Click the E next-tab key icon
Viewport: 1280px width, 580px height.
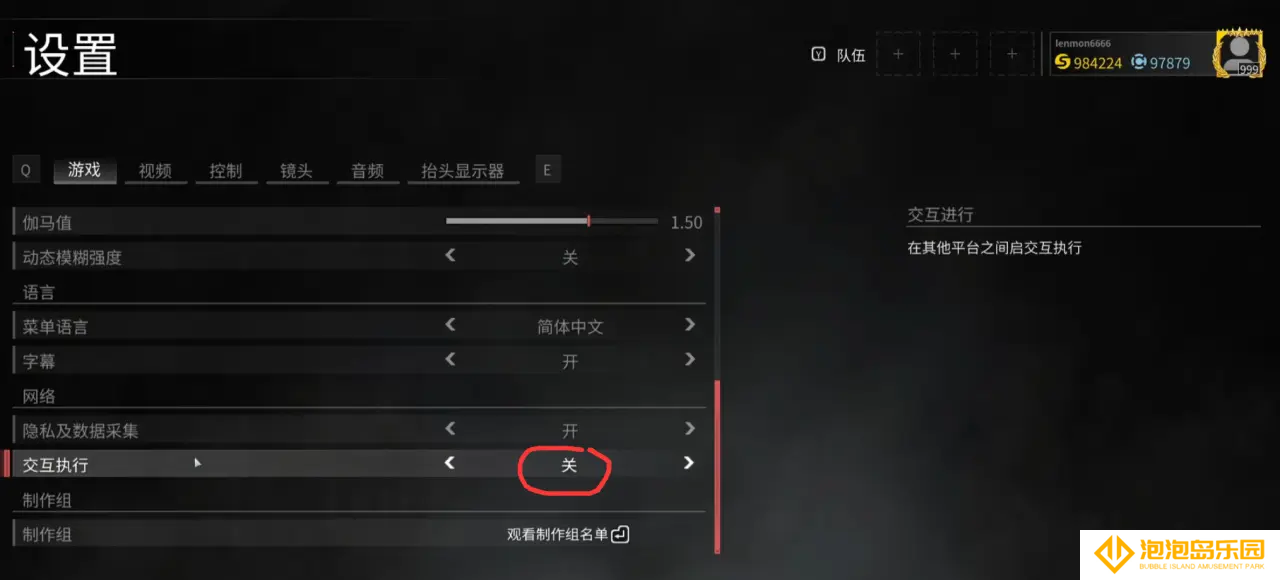(x=547, y=170)
